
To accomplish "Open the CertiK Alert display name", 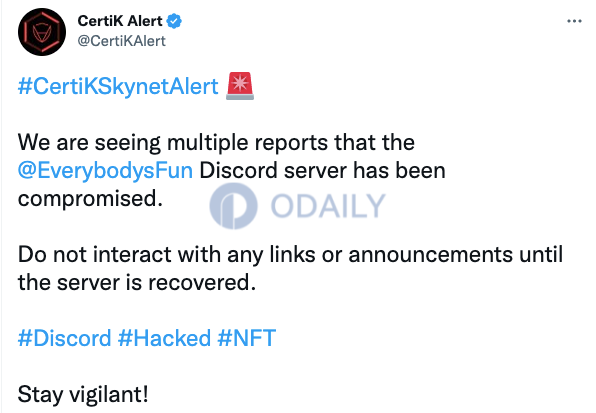I will click(120, 21).
